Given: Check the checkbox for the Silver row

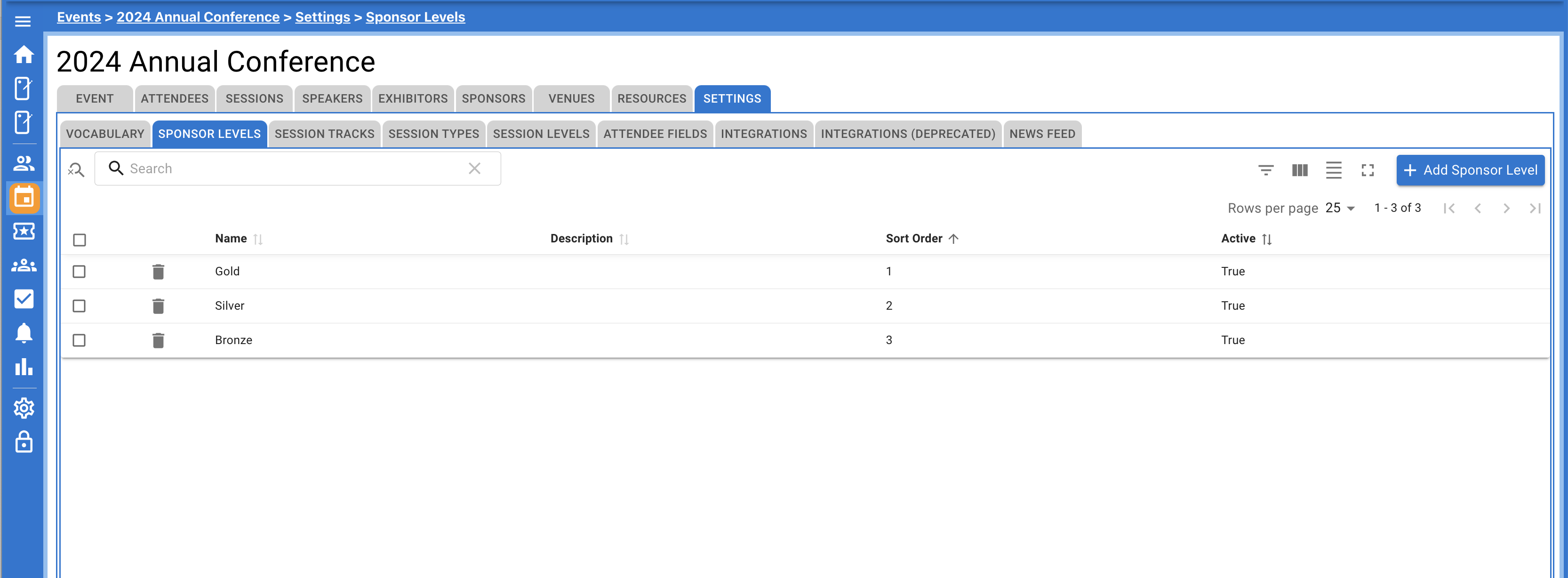Looking at the screenshot, I should pyautogui.click(x=79, y=306).
